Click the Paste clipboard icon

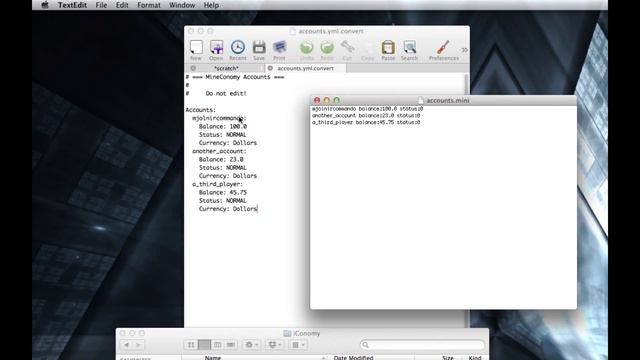(x=388, y=47)
